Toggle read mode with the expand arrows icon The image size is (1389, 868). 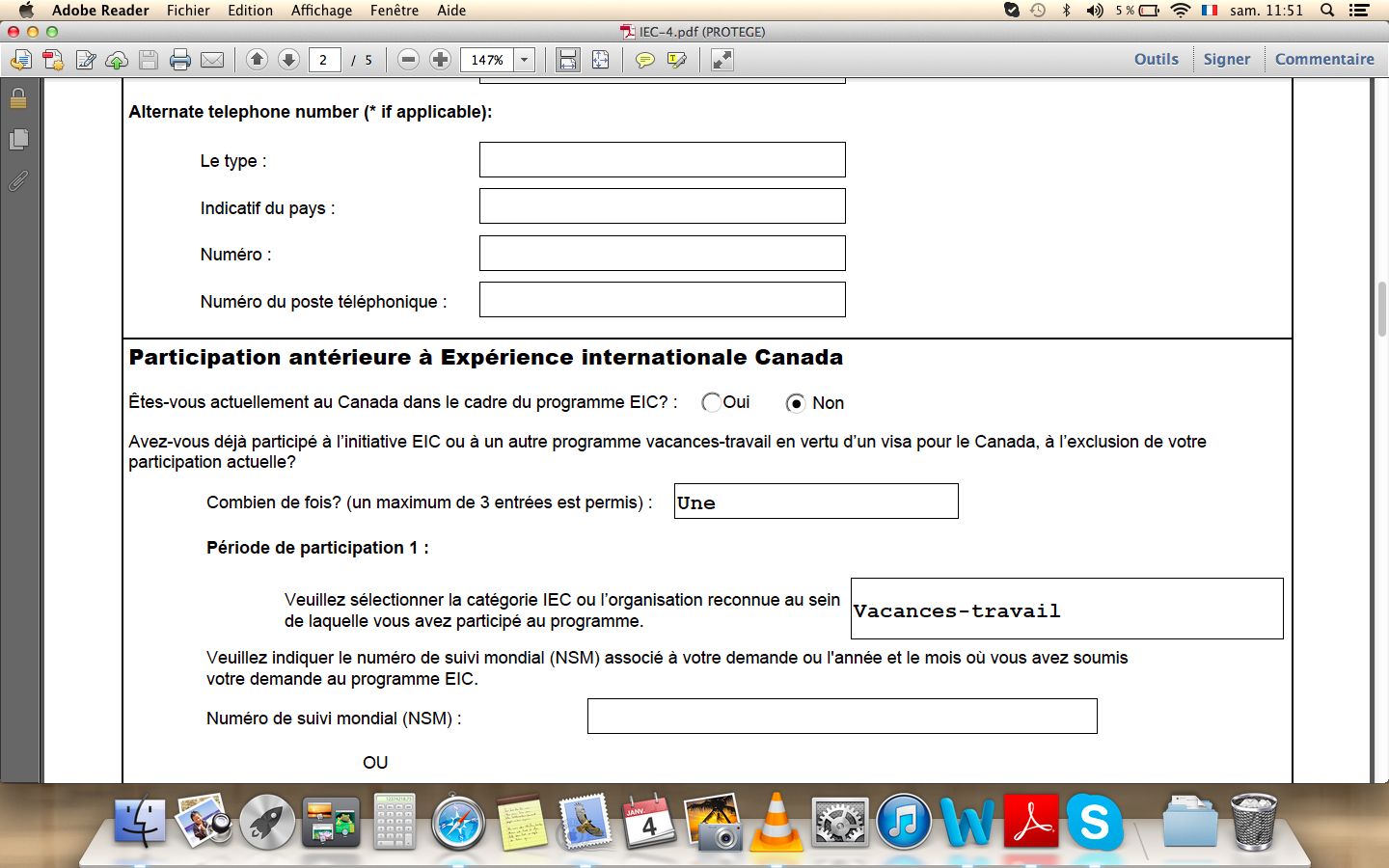click(722, 60)
